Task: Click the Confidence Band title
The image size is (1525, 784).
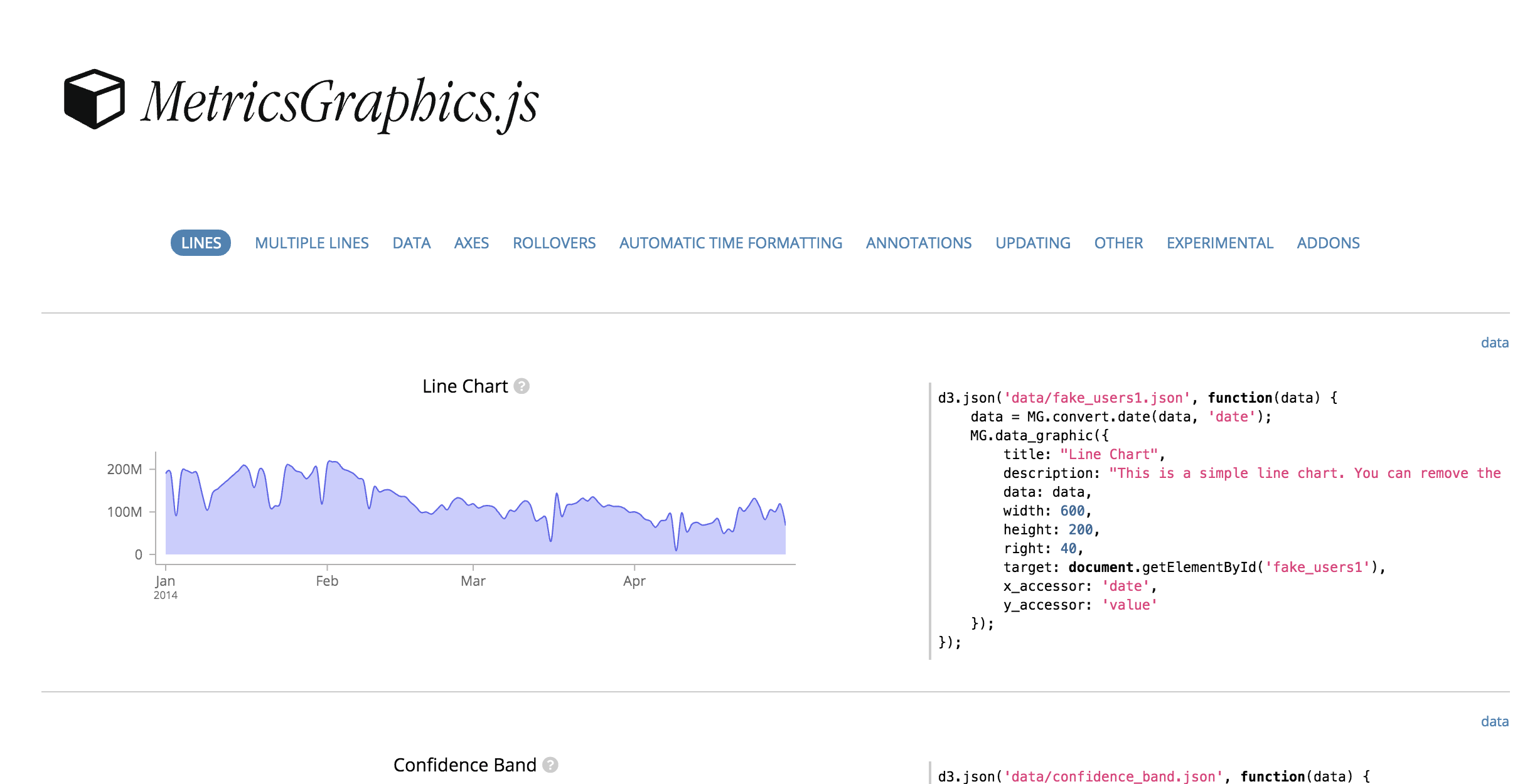Action: pyautogui.click(x=465, y=765)
